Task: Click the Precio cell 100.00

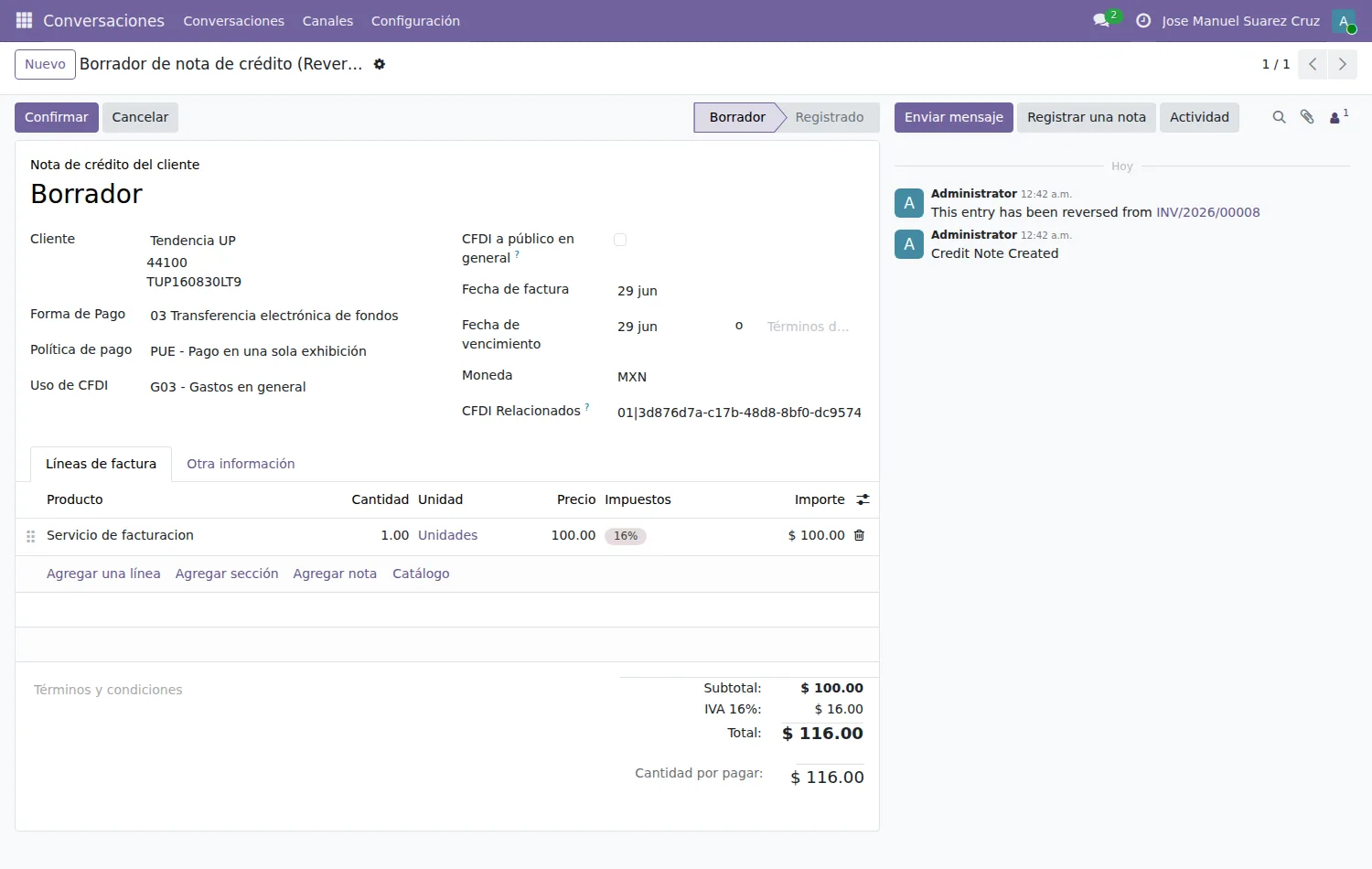Action: (x=573, y=535)
